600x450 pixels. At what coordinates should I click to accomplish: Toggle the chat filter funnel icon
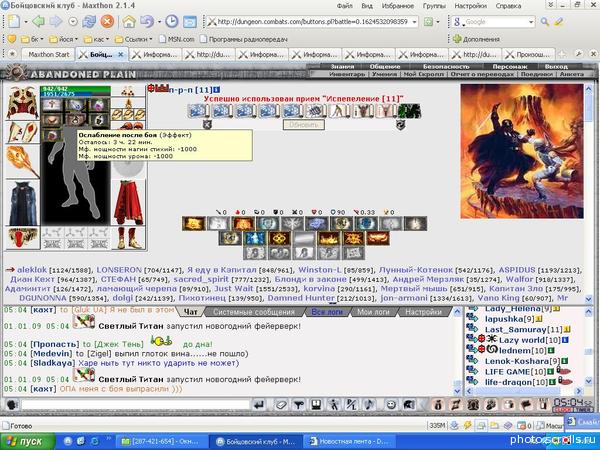point(298,404)
